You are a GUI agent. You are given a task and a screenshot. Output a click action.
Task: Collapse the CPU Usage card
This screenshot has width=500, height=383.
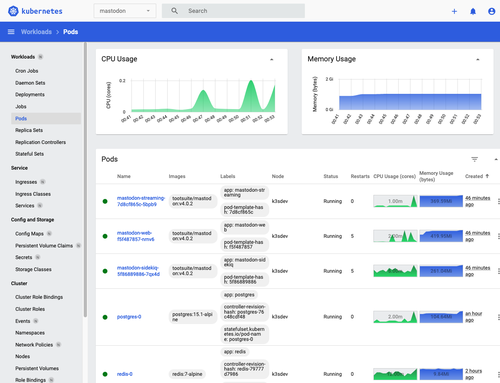click(272, 59)
